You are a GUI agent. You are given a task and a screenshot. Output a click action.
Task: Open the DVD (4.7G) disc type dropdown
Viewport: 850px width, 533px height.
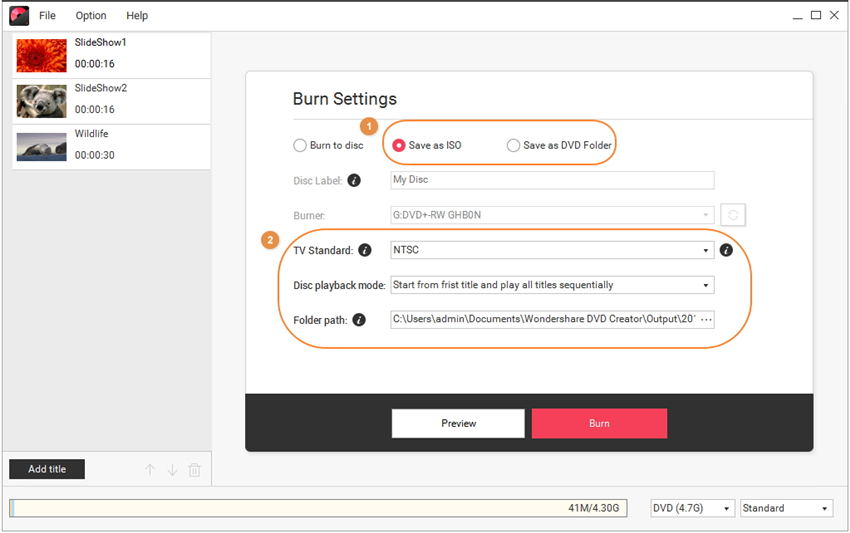point(693,508)
